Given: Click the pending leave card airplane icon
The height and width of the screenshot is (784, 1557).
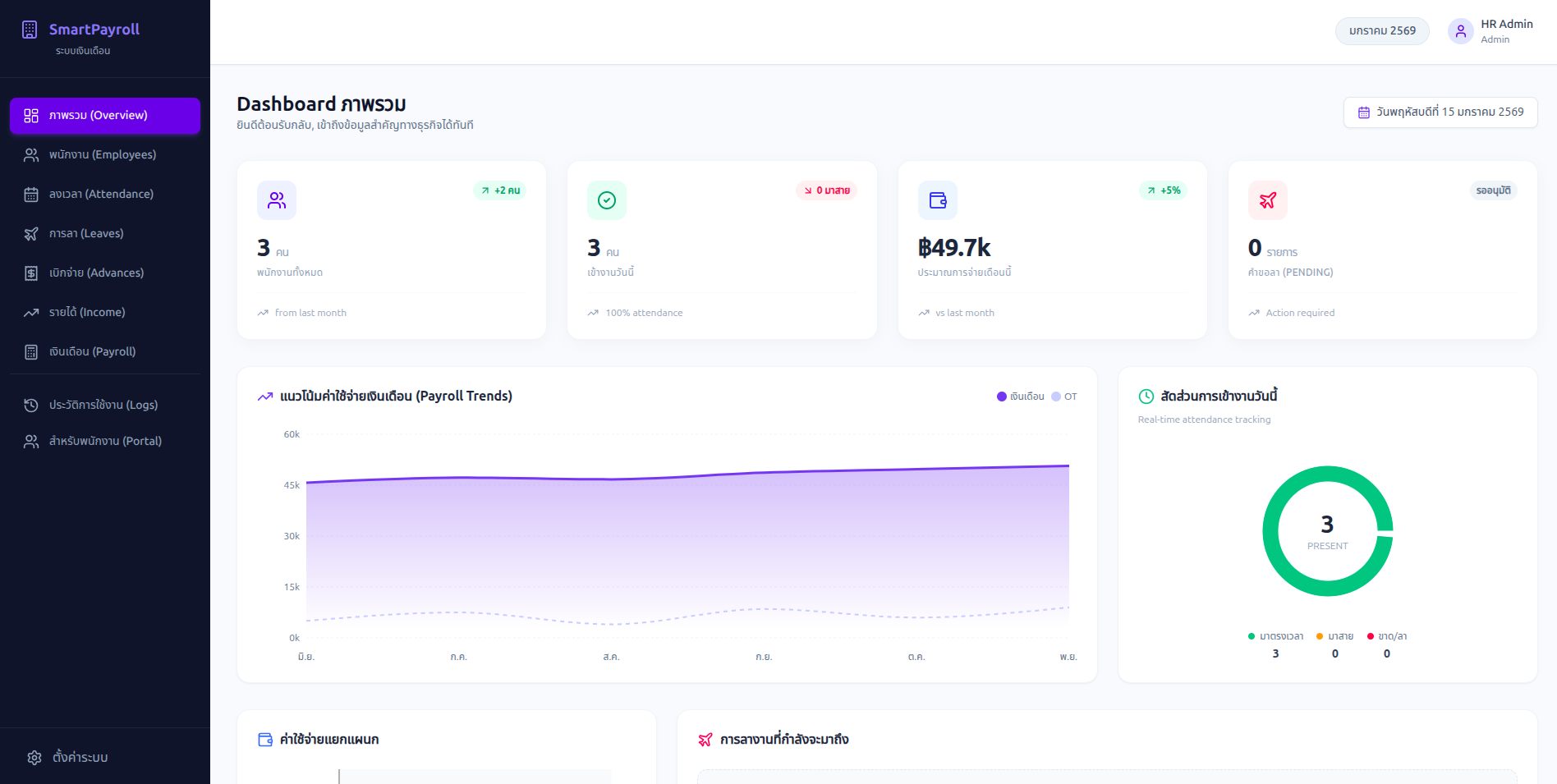Looking at the screenshot, I should [1268, 200].
